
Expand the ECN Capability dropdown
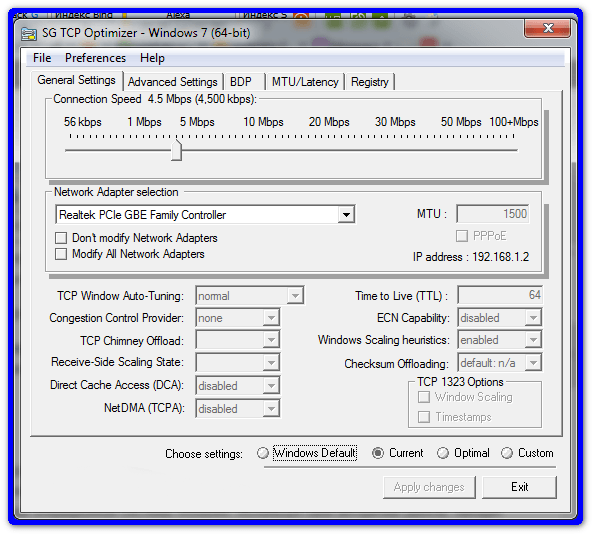[x=533, y=318]
